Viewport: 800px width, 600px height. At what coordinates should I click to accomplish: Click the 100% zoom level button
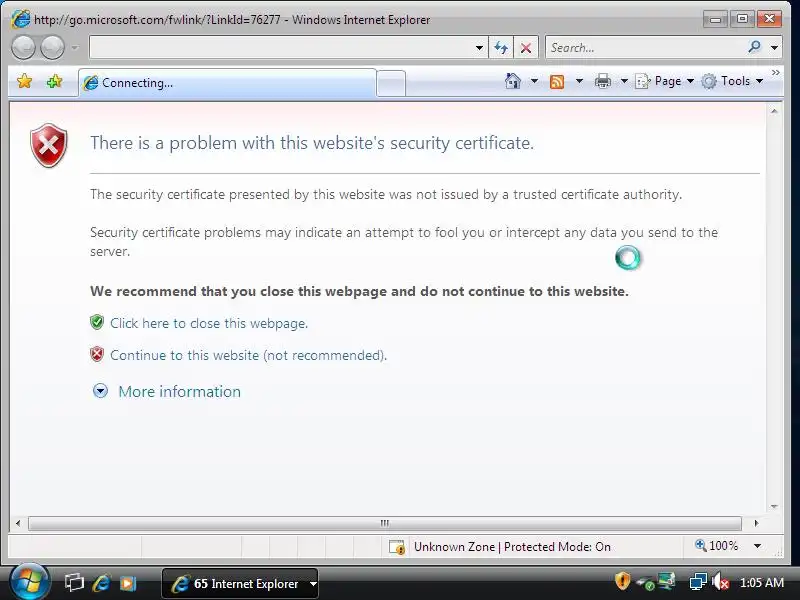(716, 546)
